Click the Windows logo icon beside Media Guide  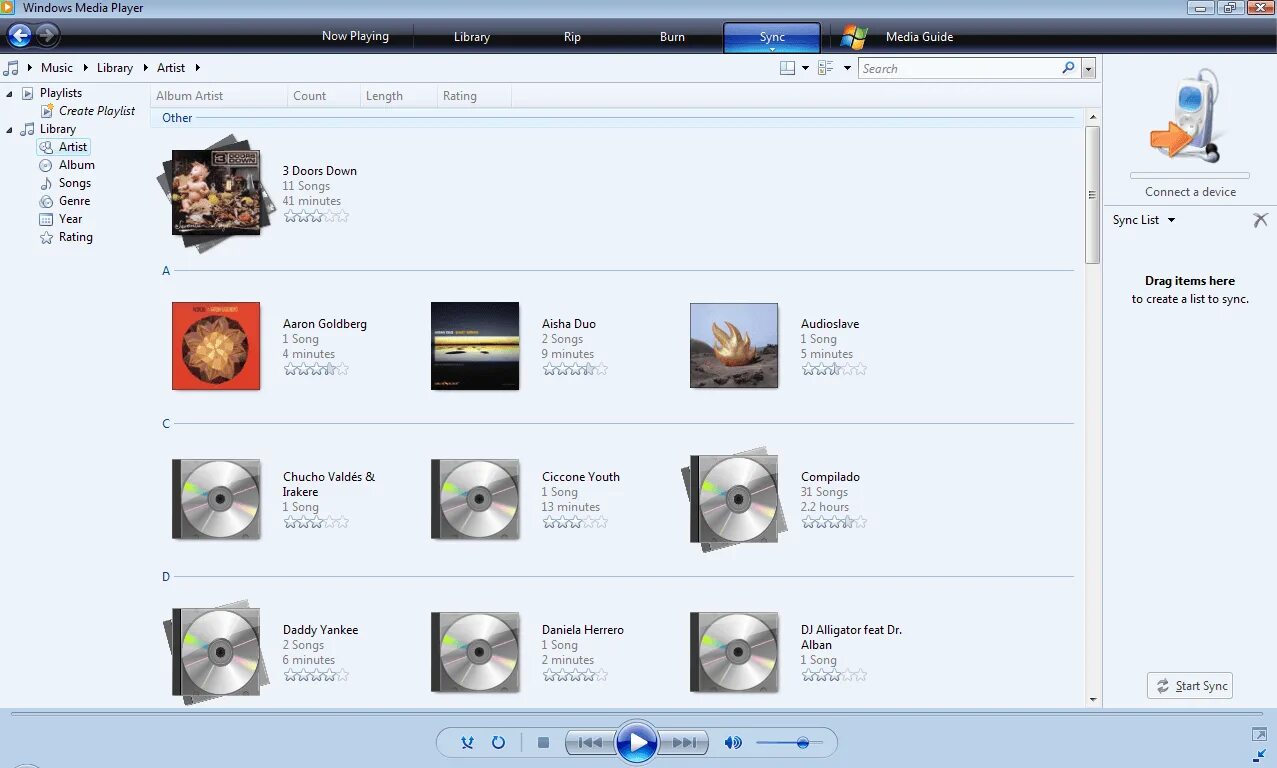tap(854, 37)
